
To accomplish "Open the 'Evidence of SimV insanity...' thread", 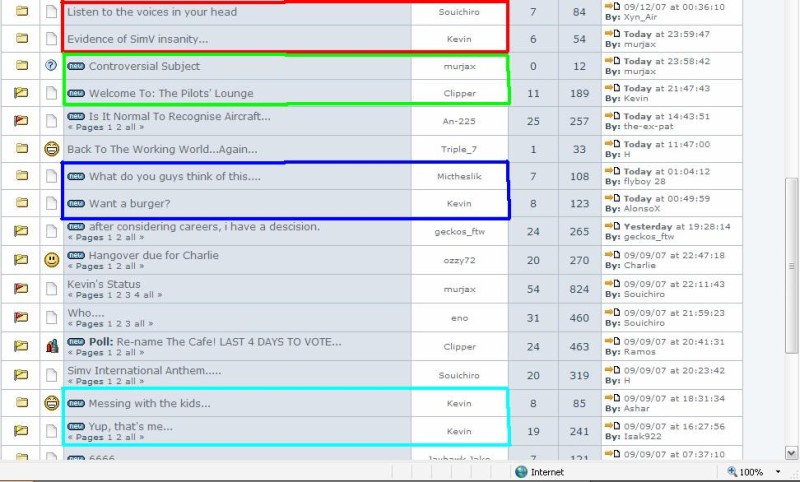I will pyautogui.click(x=138, y=39).
